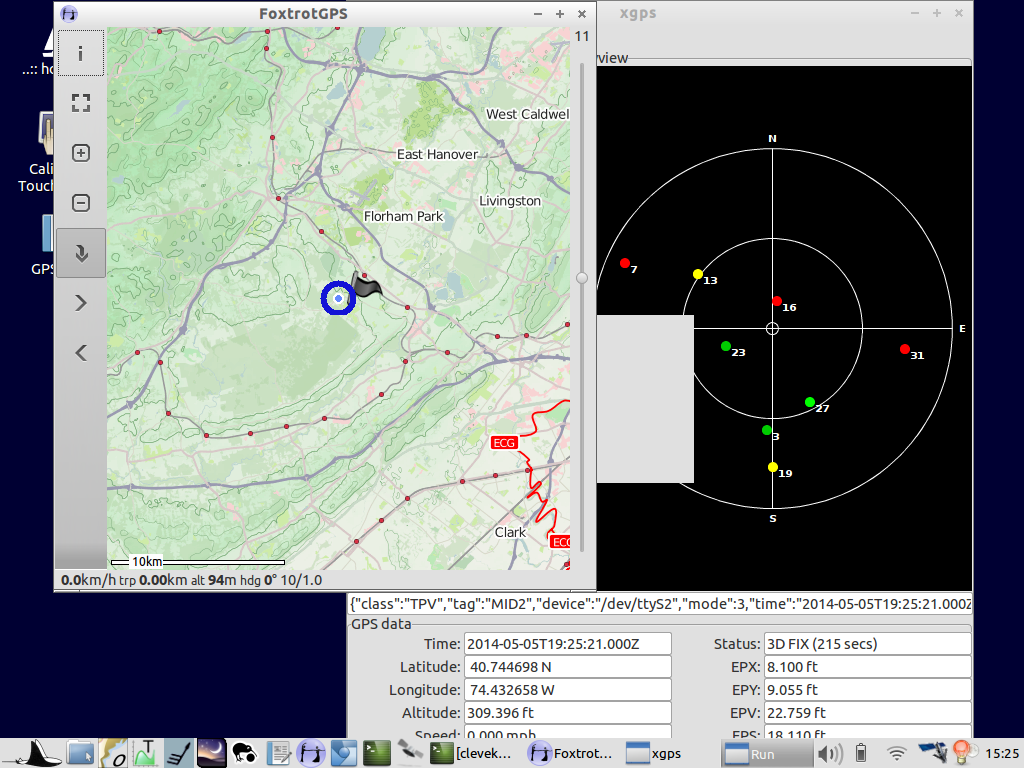Viewport: 1024px width, 768px height.
Task: Open the file manager from taskbar
Action: [x=80, y=753]
